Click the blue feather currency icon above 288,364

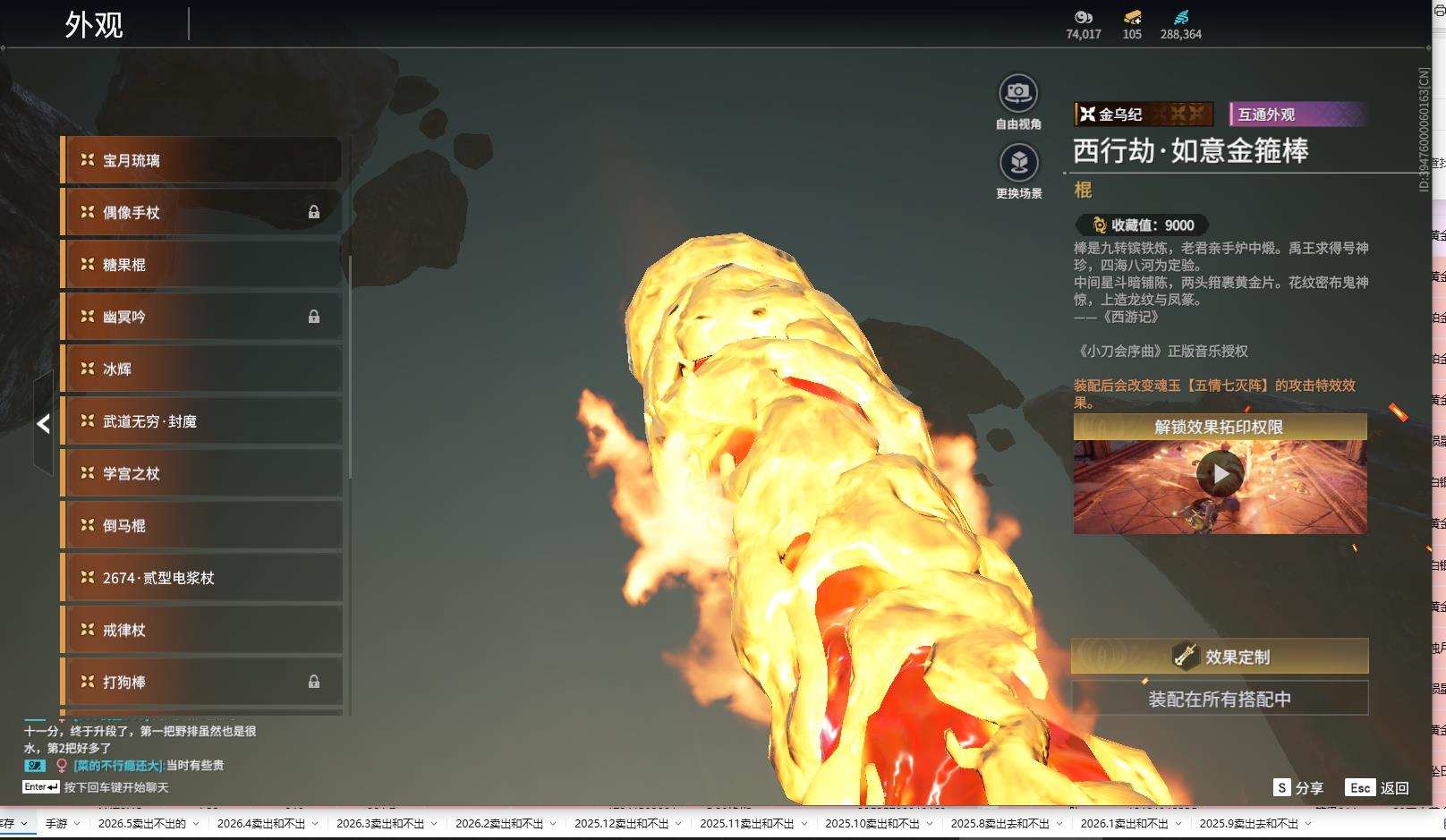(x=1181, y=17)
